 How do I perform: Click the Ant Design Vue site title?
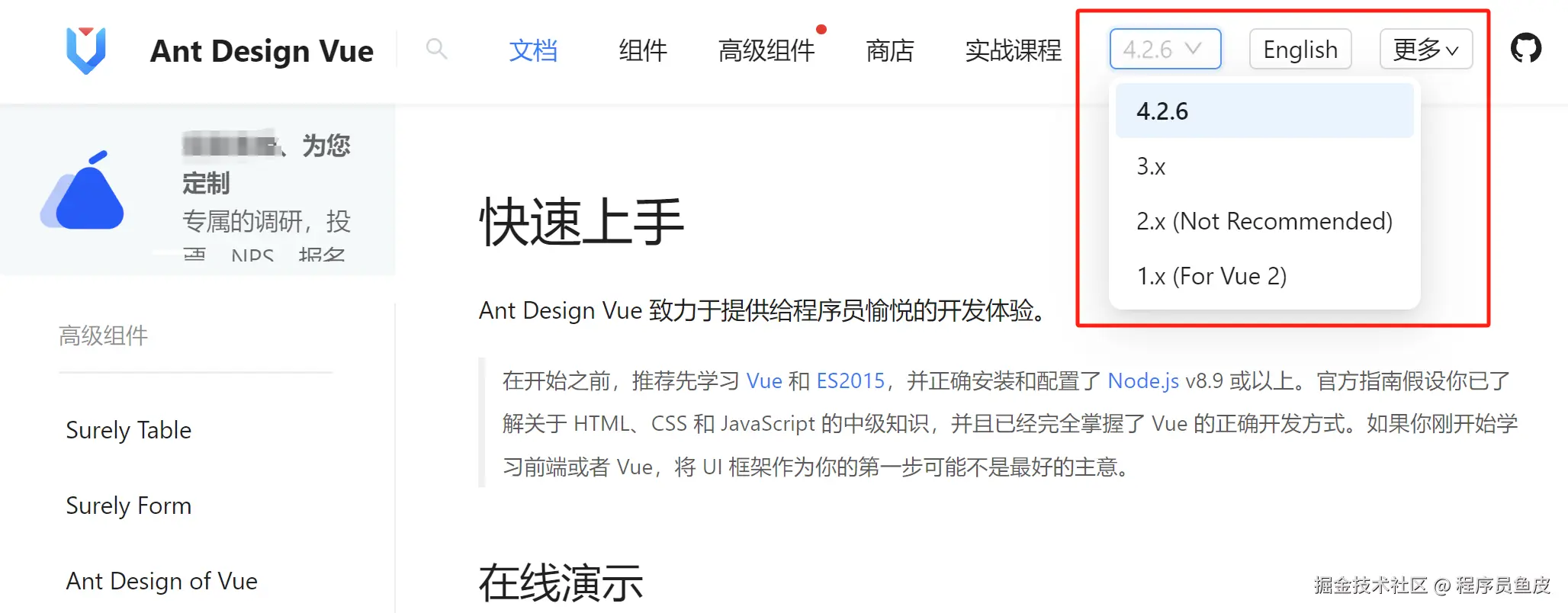click(262, 51)
